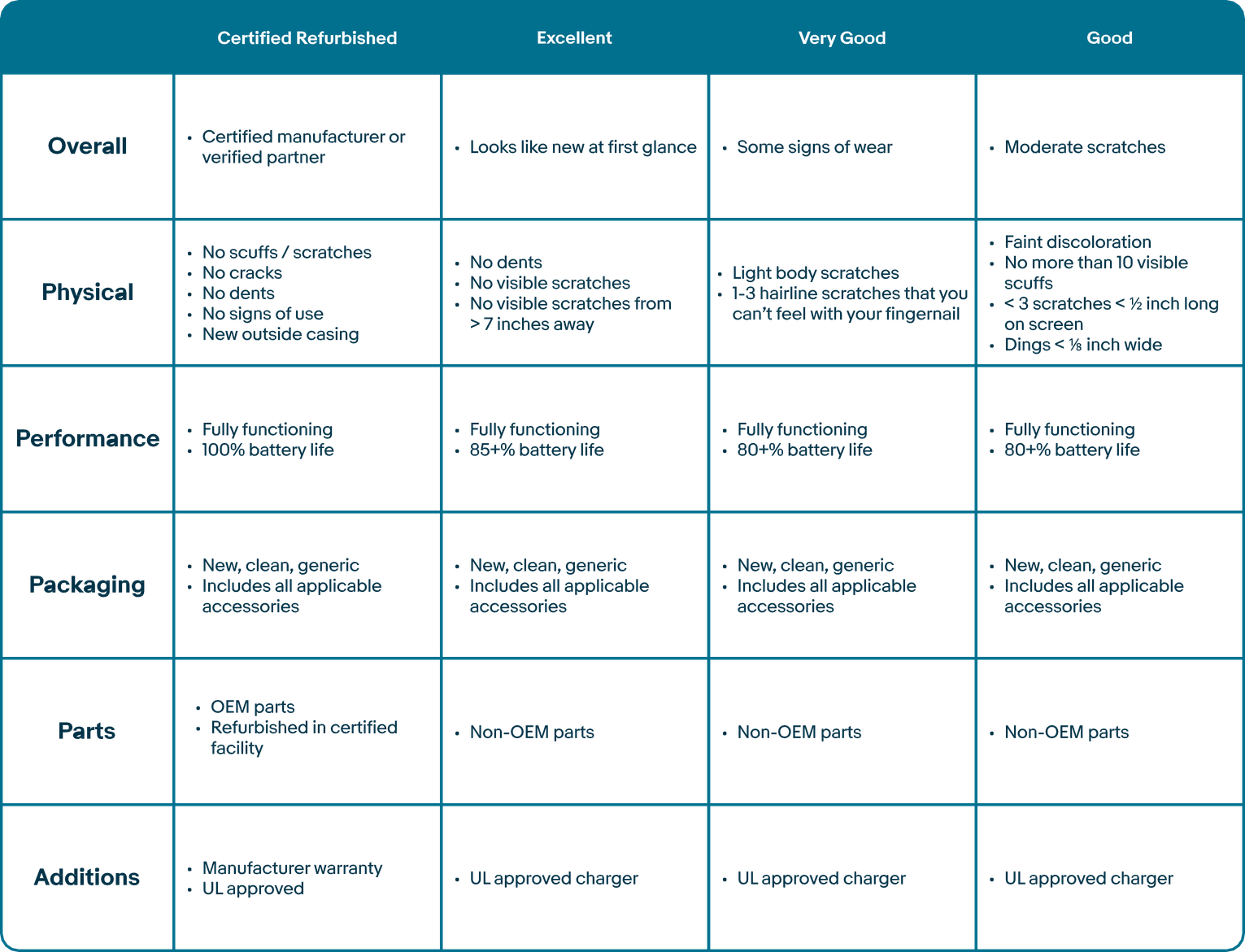Select 'Light body scratches' text

816,273
